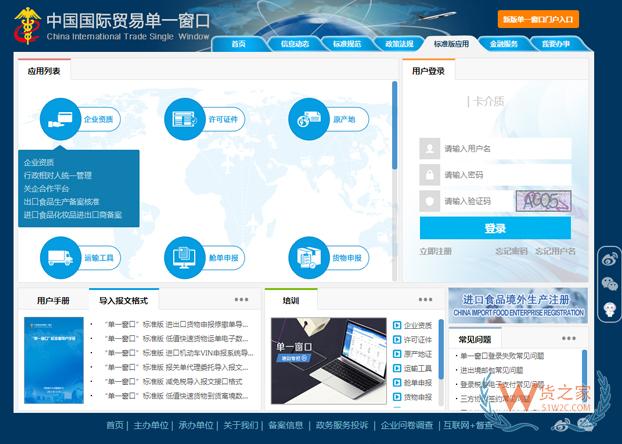Screen dimensions: 622x444
Task: Click the training 货物申报 play icon
Action: pos(397,397)
